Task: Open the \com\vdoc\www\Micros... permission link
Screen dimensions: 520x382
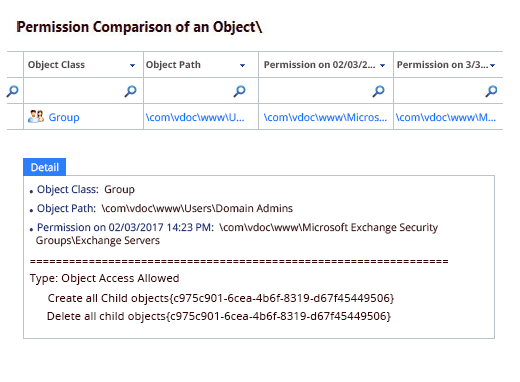Action: point(325,117)
